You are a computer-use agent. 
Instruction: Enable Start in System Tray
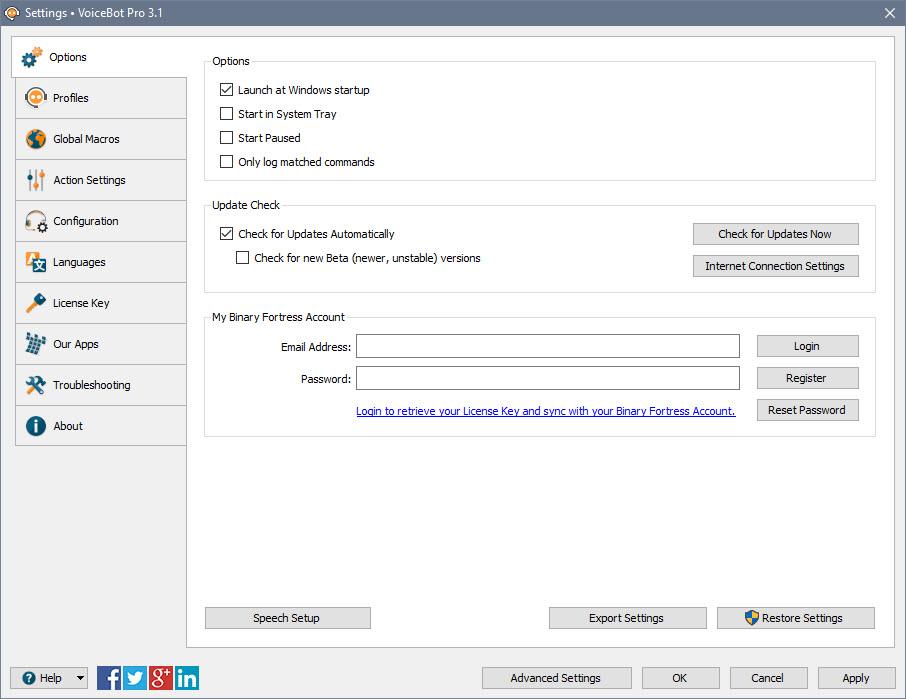pos(226,114)
